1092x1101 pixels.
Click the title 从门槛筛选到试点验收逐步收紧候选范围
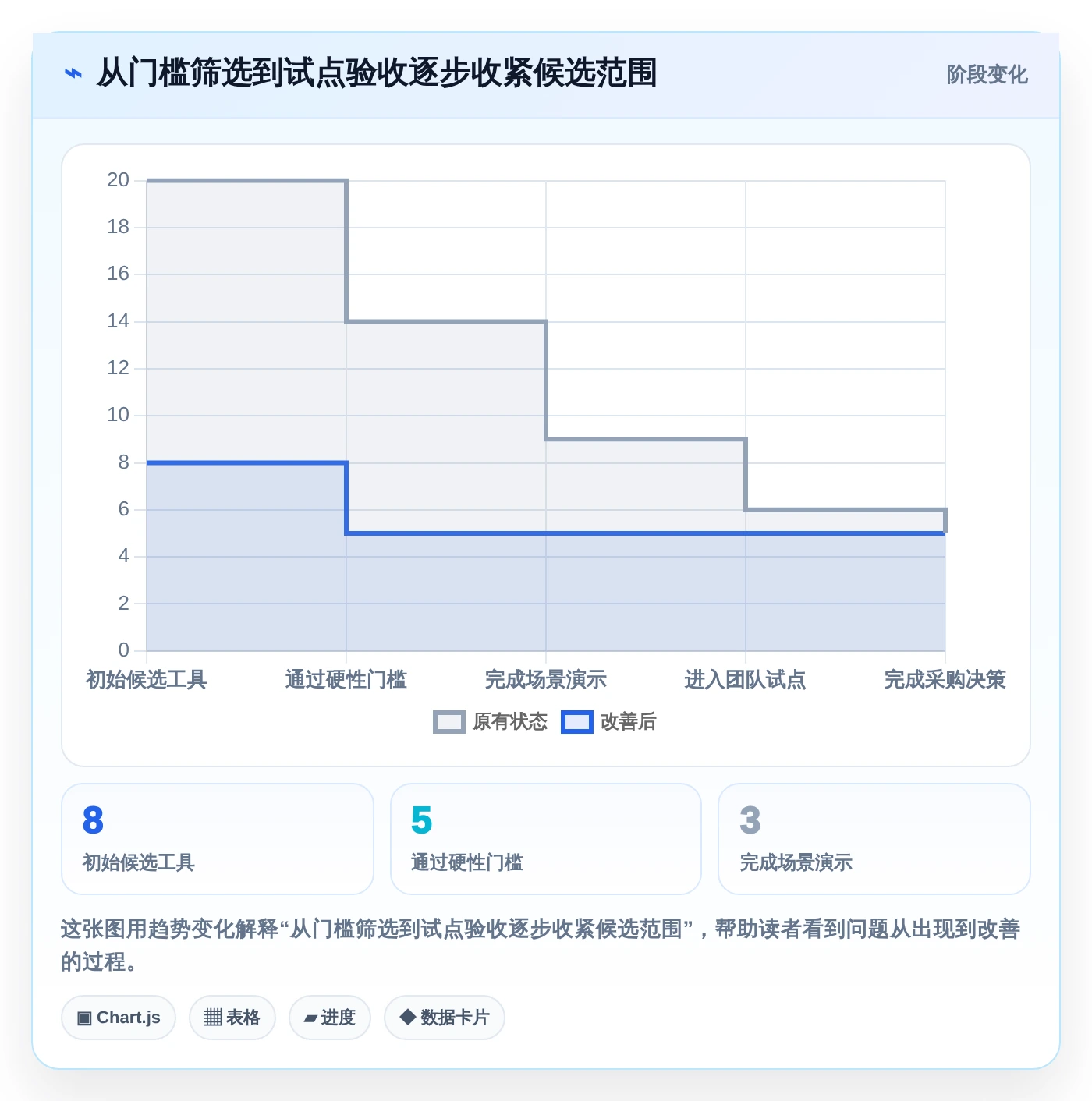[377, 73]
